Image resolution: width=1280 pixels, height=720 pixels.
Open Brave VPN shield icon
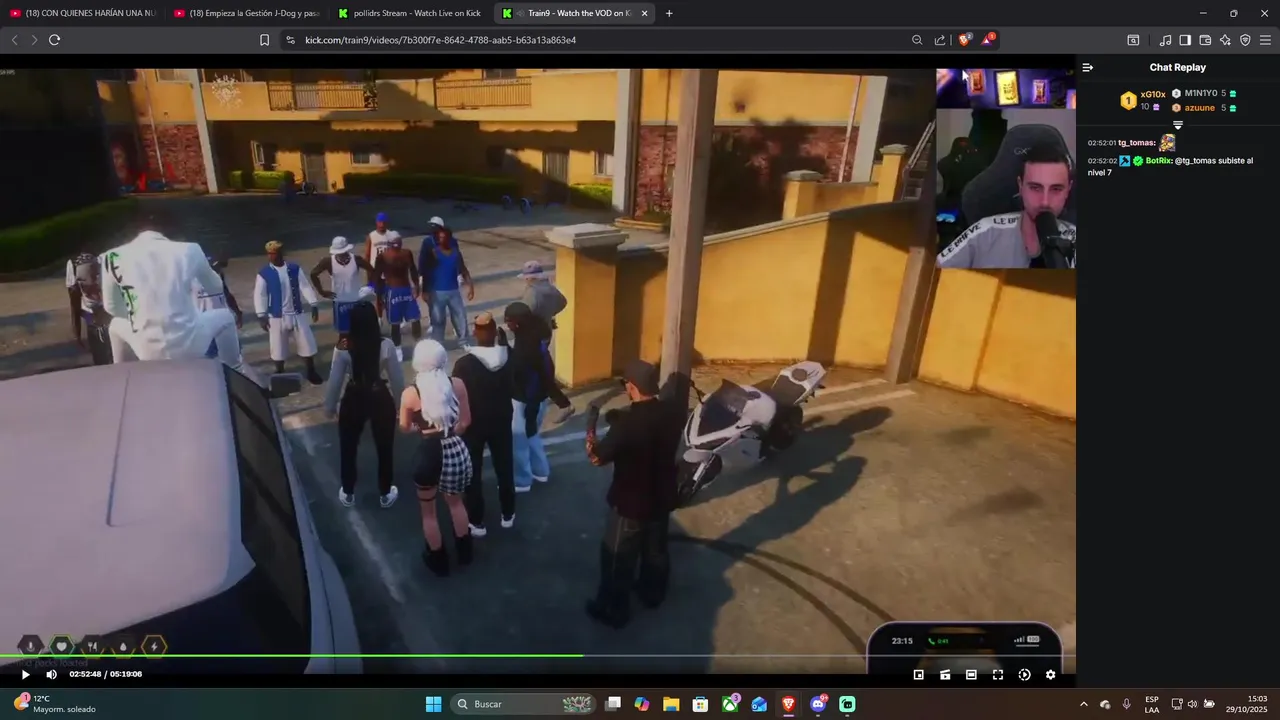1245,40
